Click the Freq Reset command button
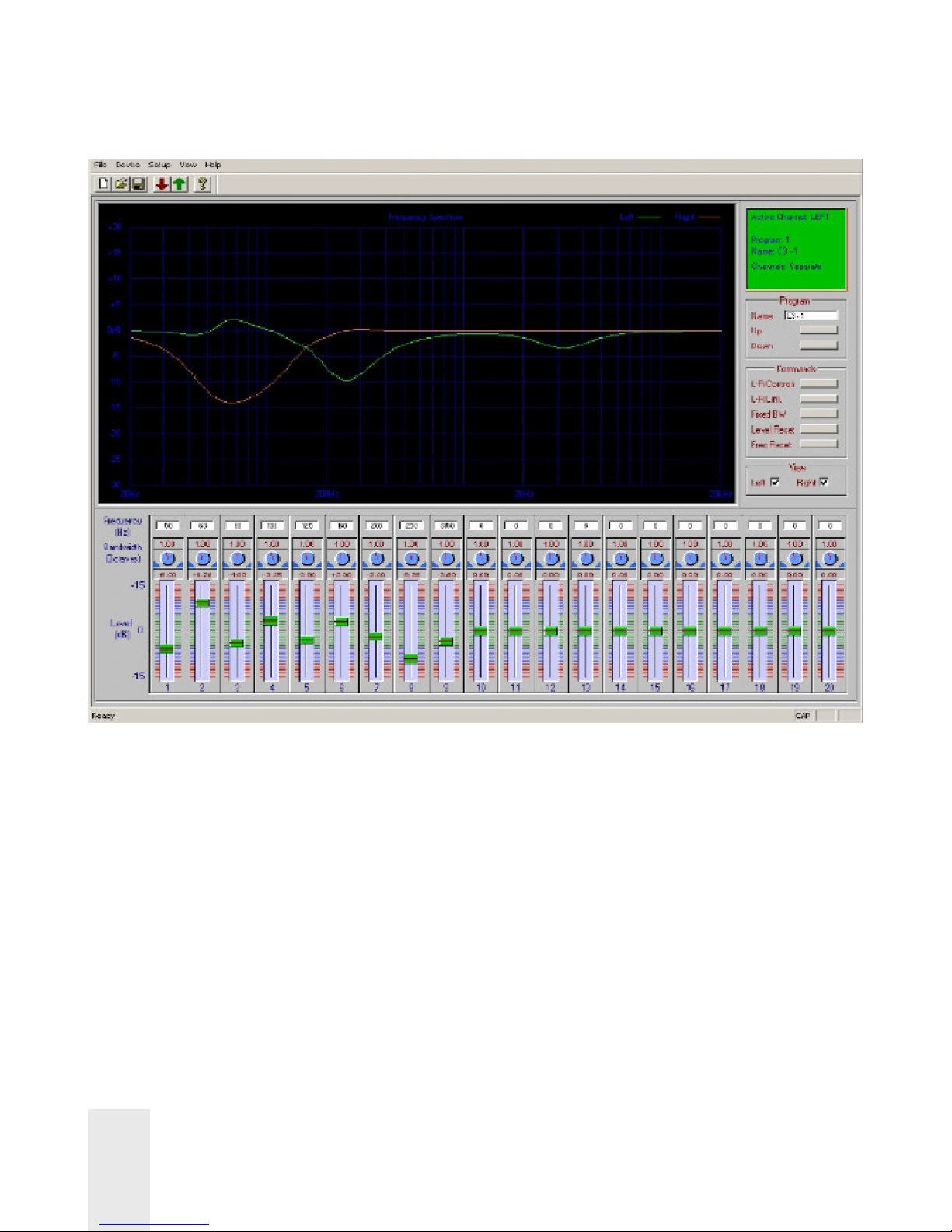 pyautogui.click(x=819, y=444)
